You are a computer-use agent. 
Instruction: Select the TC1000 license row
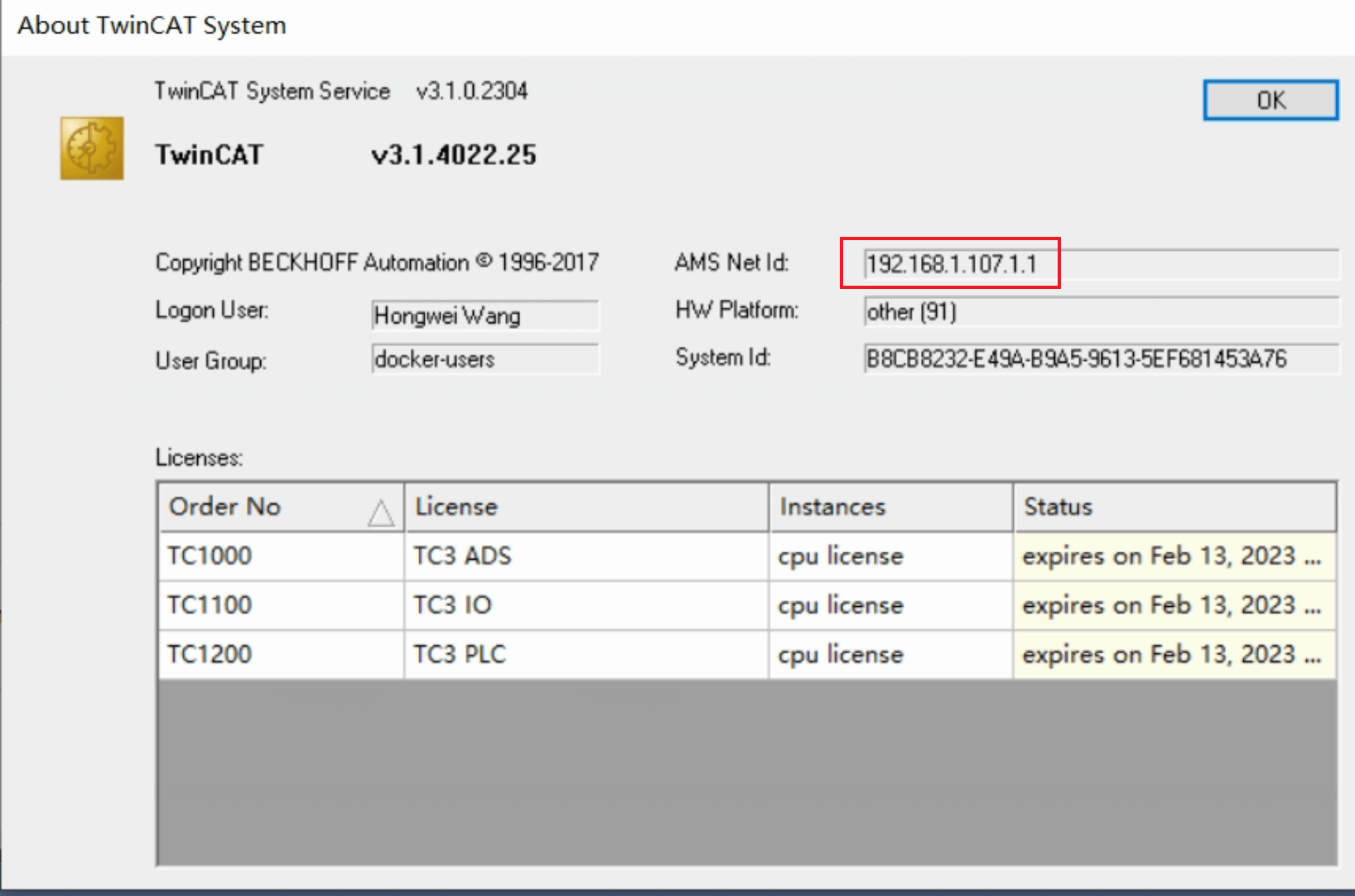point(280,556)
